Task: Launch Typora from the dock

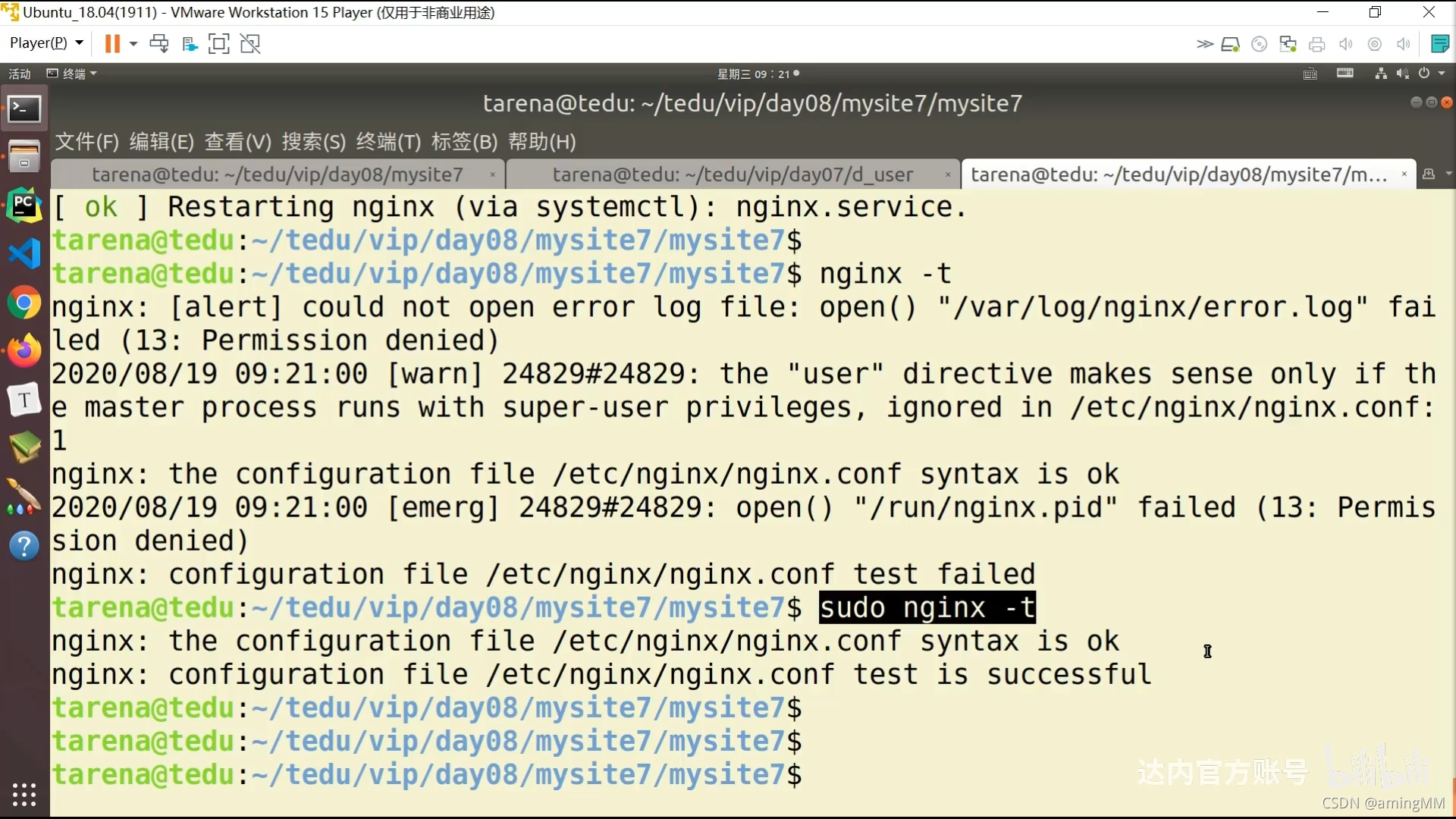Action: [24, 400]
